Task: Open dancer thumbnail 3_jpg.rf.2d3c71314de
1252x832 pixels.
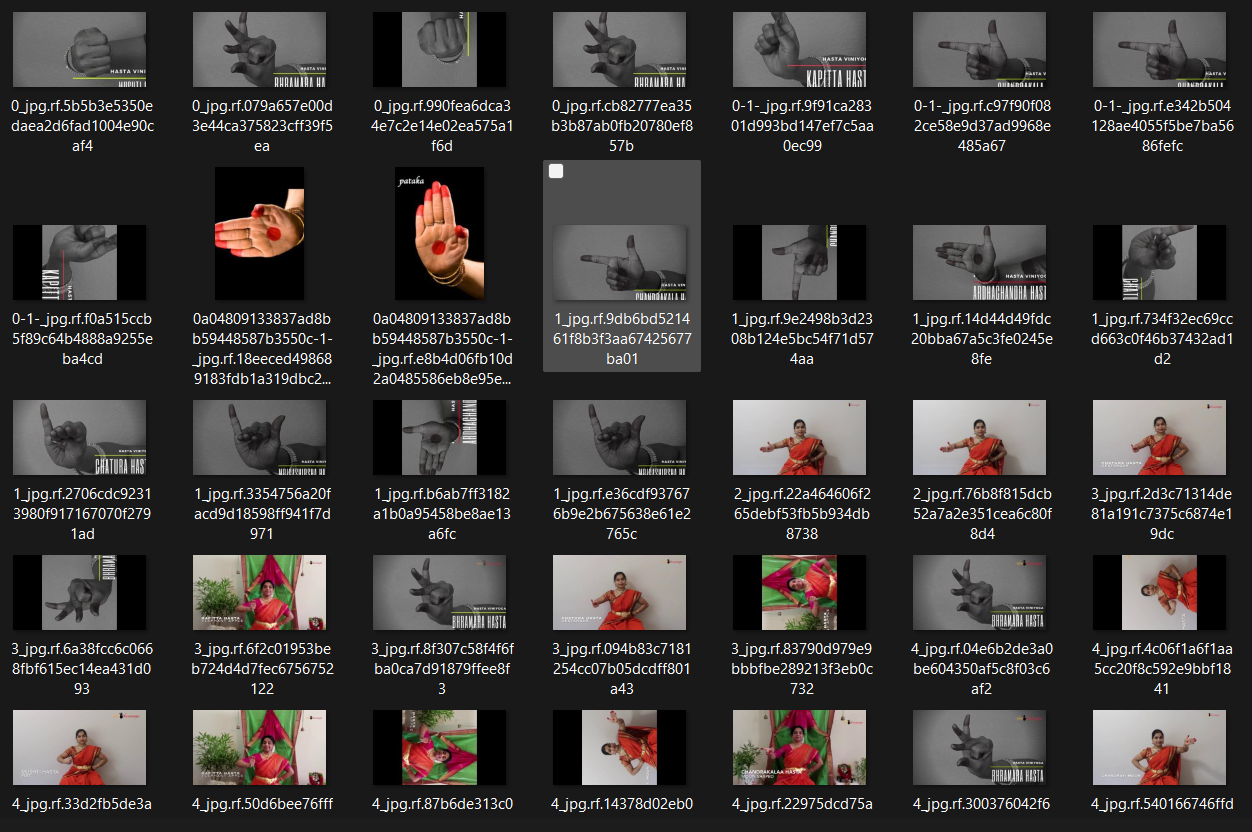Action: tap(1159, 438)
